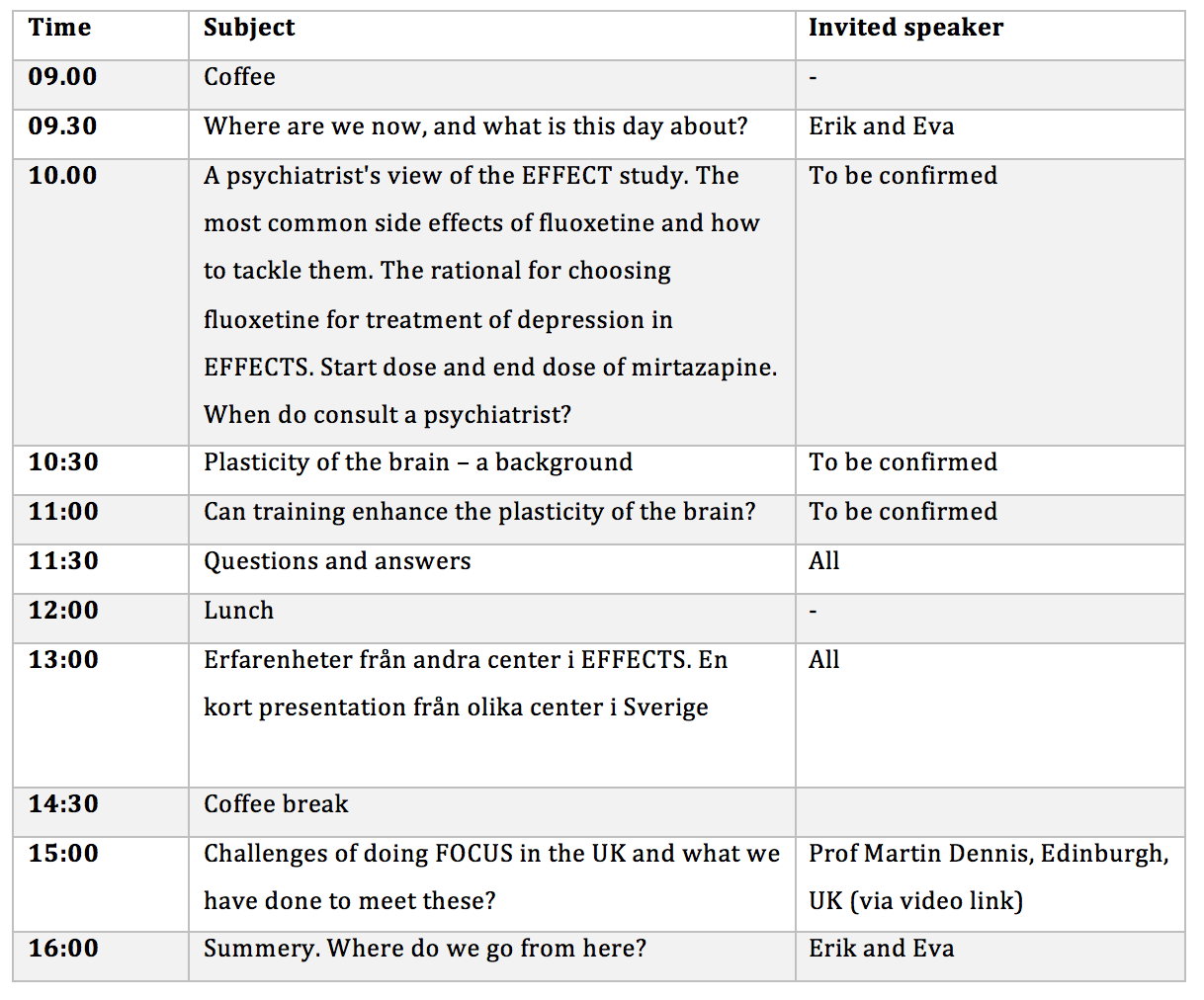Click the psychiatrist's view of EFFECT paragraph
Screen dimensions: 1204x1000
(490, 294)
